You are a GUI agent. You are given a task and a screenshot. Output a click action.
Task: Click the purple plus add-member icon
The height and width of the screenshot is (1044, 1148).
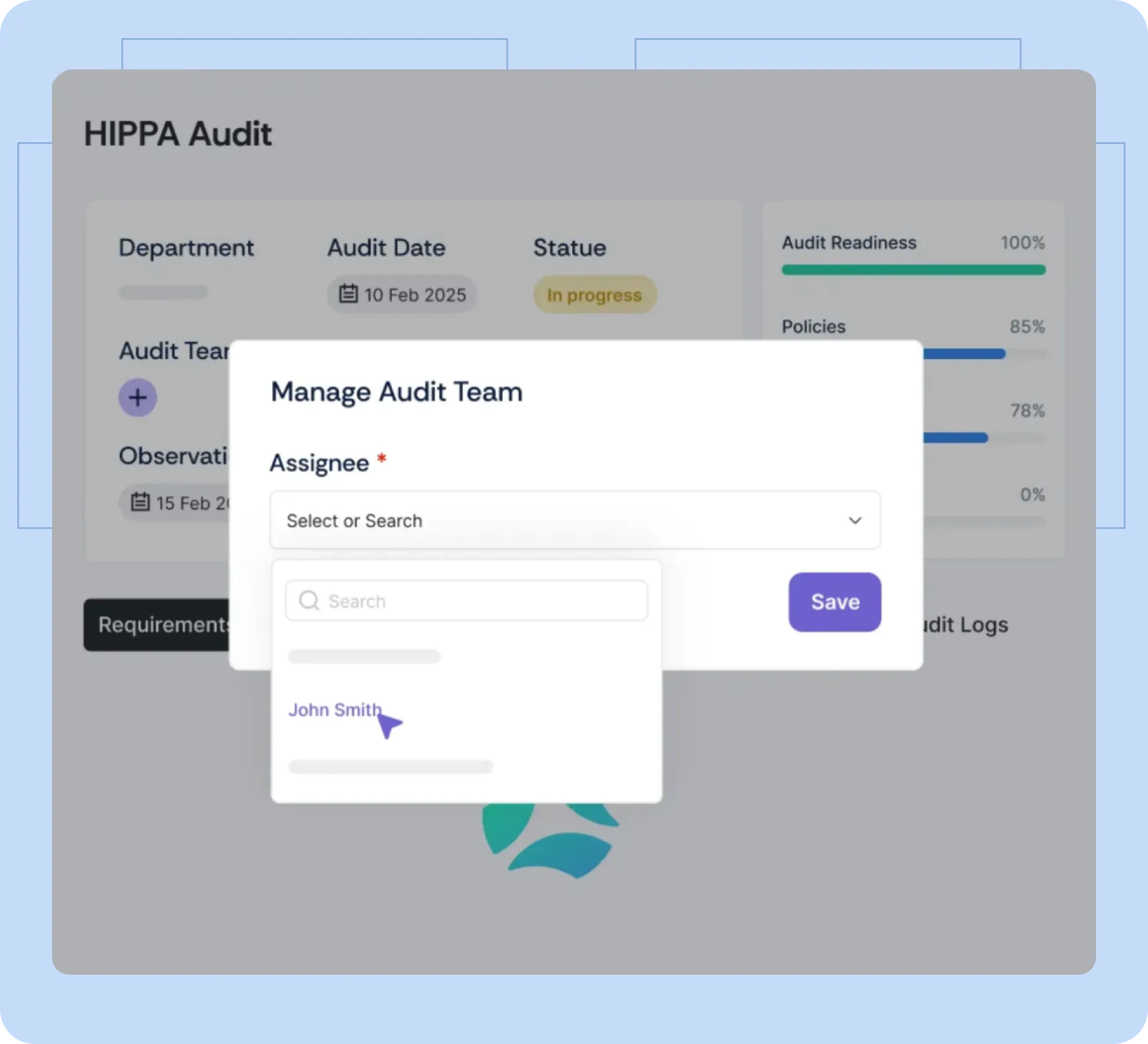click(138, 398)
